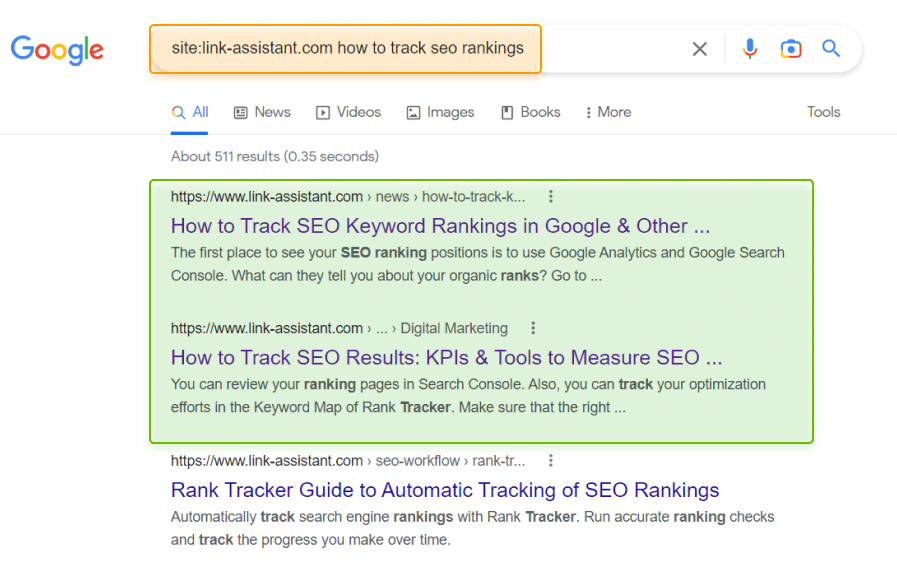Open search by image camera icon
Screen dimensions: 897x572
pos(791,49)
